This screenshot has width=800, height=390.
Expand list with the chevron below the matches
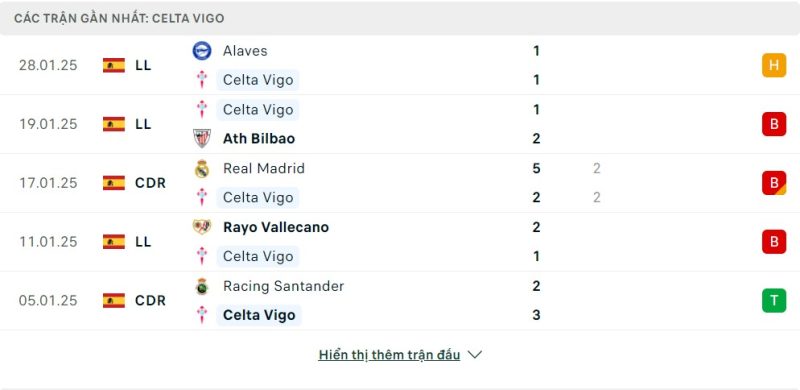pyautogui.click(x=474, y=354)
